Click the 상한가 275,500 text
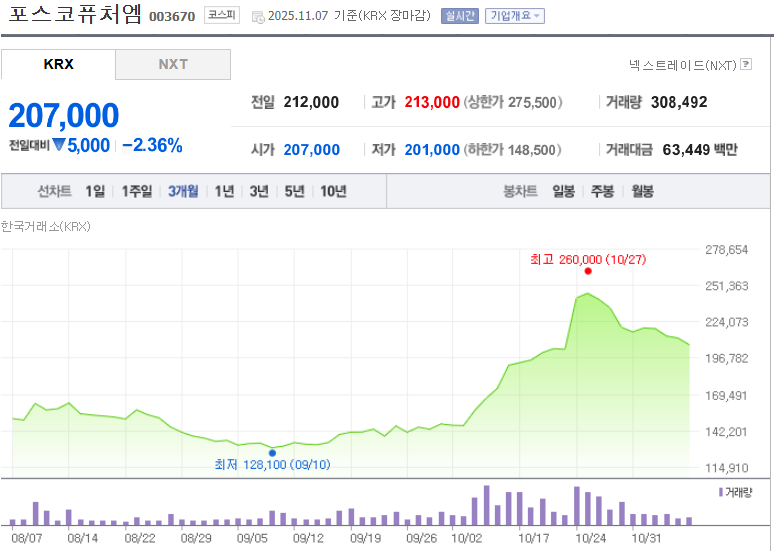The image size is (774, 551). click(x=512, y=102)
